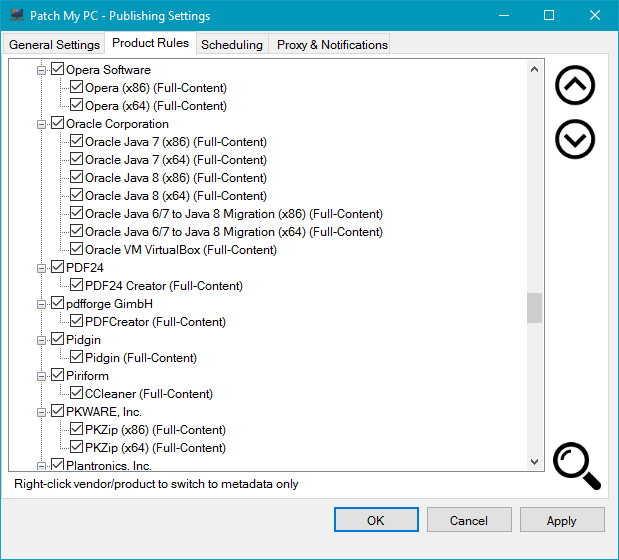This screenshot has height=560, width=619.
Task: Open search with the magnifying glass icon
Action: [577, 466]
